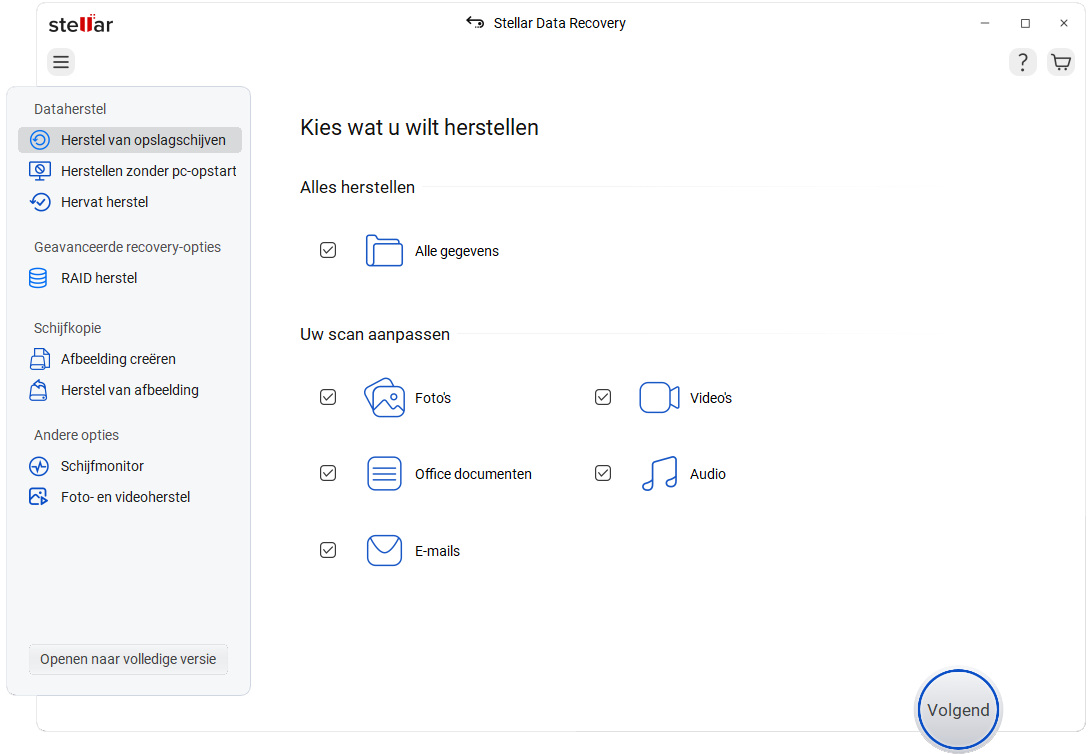The height and width of the screenshot is (754, 1092).
Task: Uncheck the Foto's checkbox
Action: pos(328,397)
